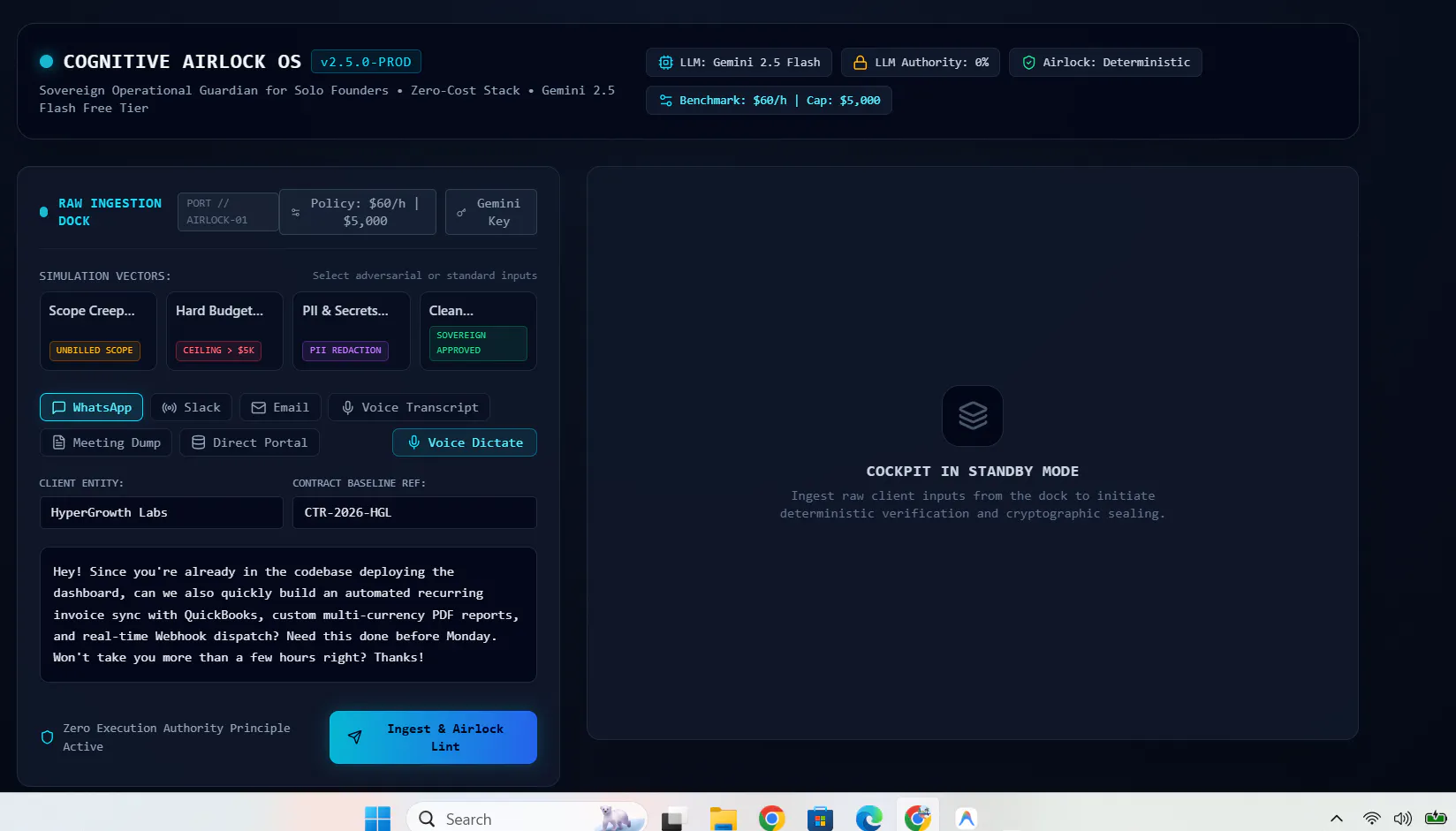Click the paper plane icon on Ingest button
This screenshot has width=1456, height=831.
(x=354, y=737)
